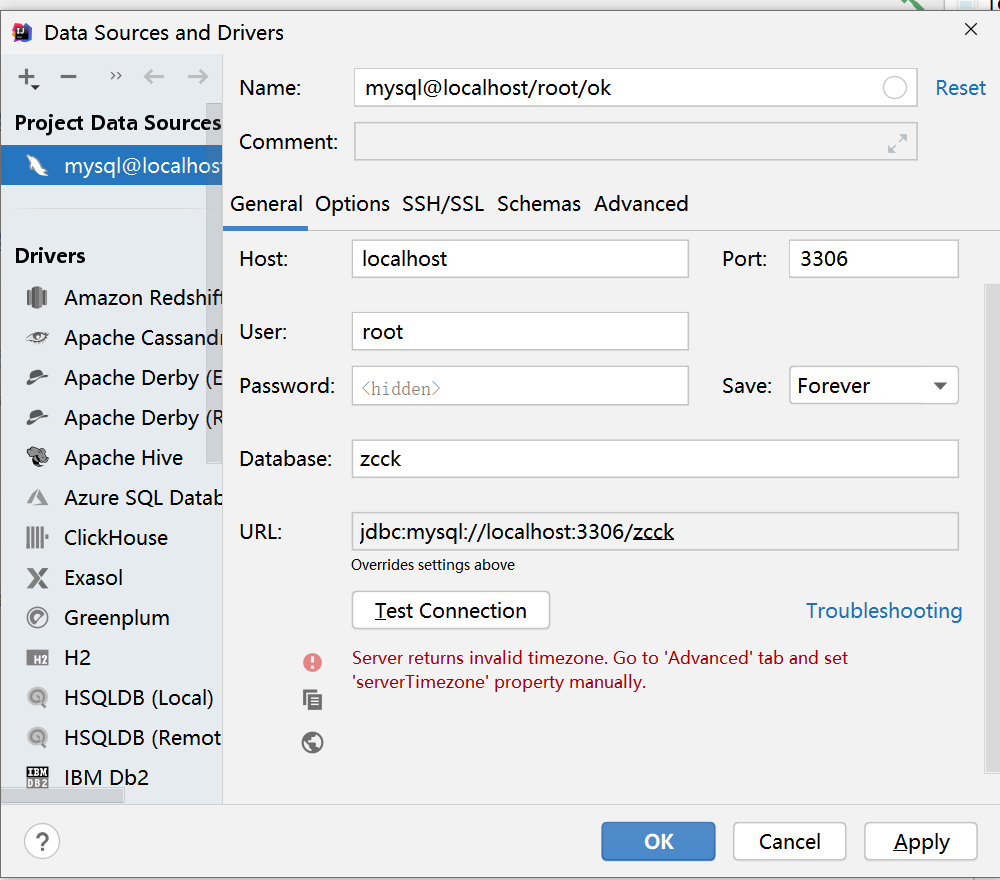Click the back navigation arrow icon
1000x880 pixels.
[153, 77]
